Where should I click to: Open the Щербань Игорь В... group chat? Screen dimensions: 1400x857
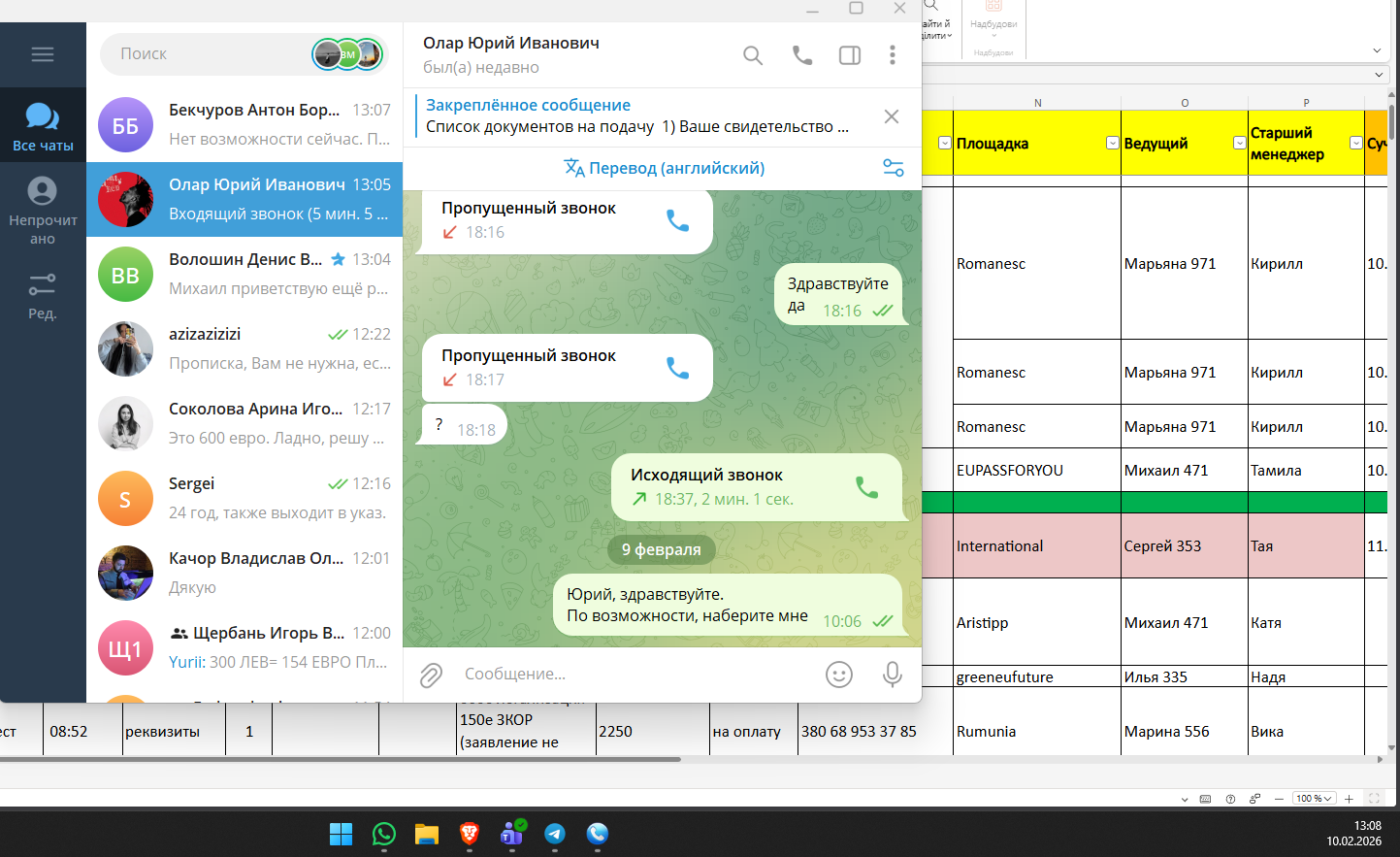coord(244,647)
